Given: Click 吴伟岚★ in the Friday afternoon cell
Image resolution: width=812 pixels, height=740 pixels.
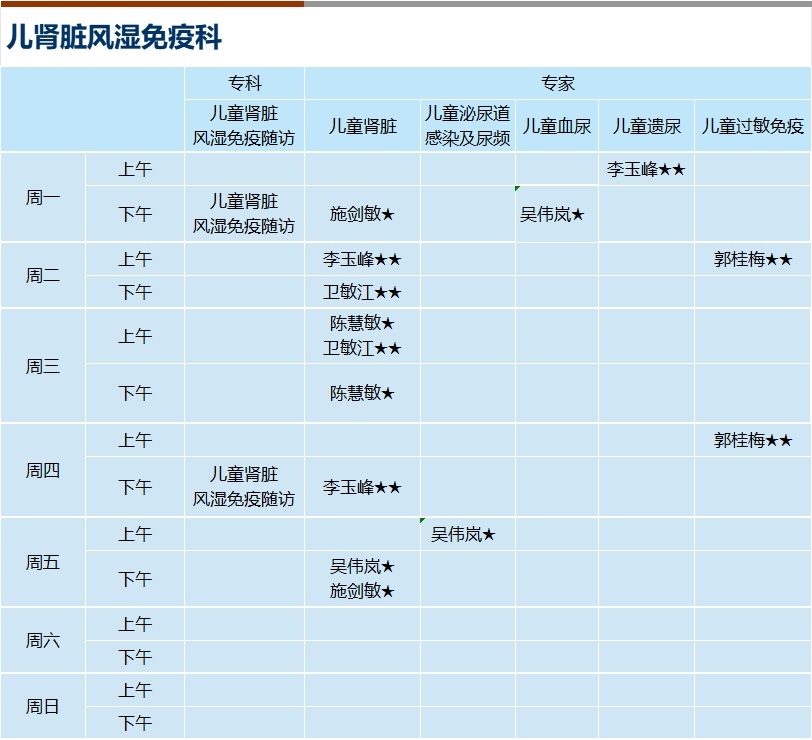Looking at the screenshot, I should click(362, 566).
